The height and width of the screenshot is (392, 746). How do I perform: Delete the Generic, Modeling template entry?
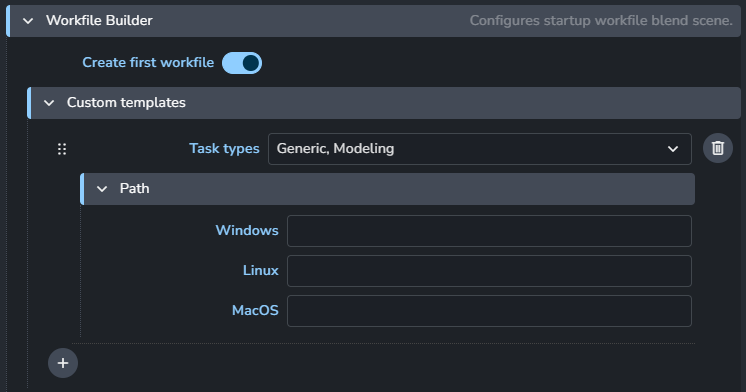(x=717, y=148)
